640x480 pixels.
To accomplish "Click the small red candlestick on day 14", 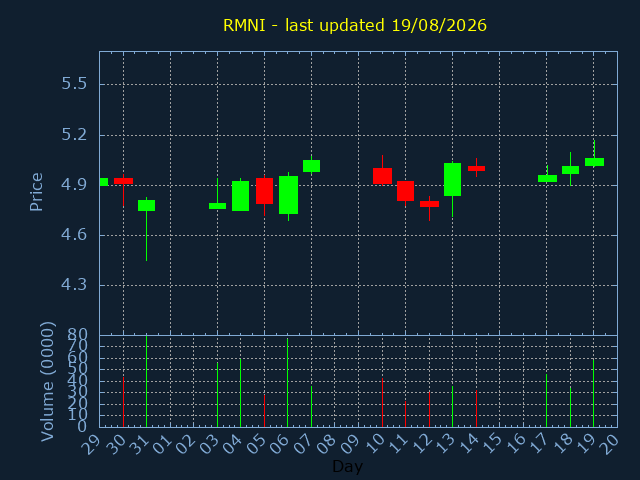I will coord(476,168).
